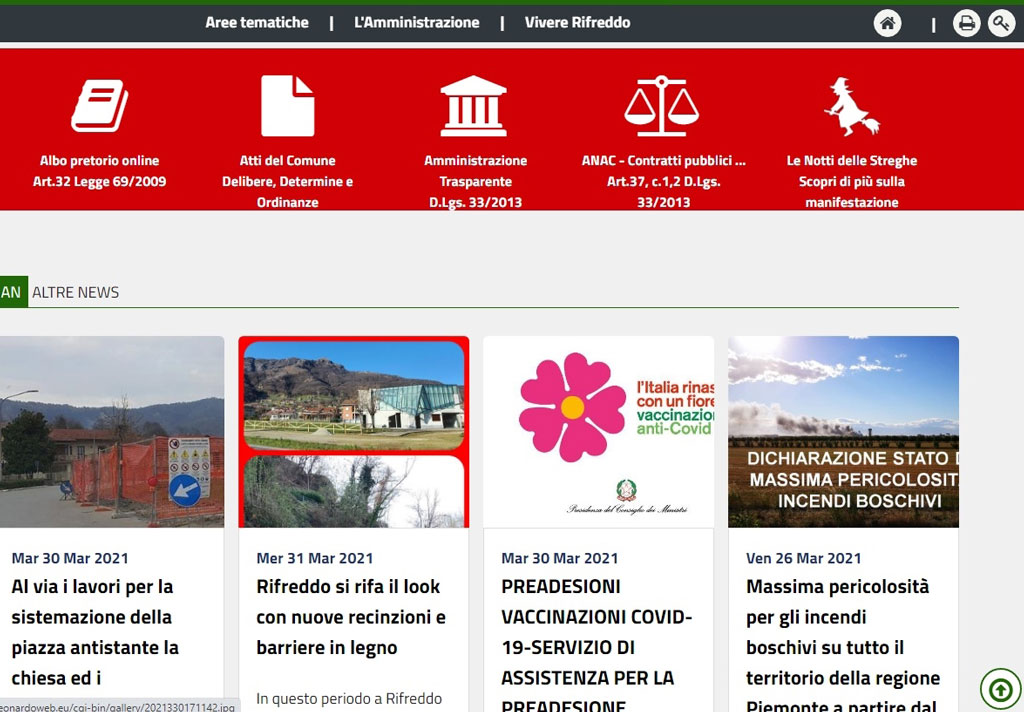Click the Albo pretorio book icon
Image resolution: width=1024 pixels, height=712 pixels.
pos(99,106)
